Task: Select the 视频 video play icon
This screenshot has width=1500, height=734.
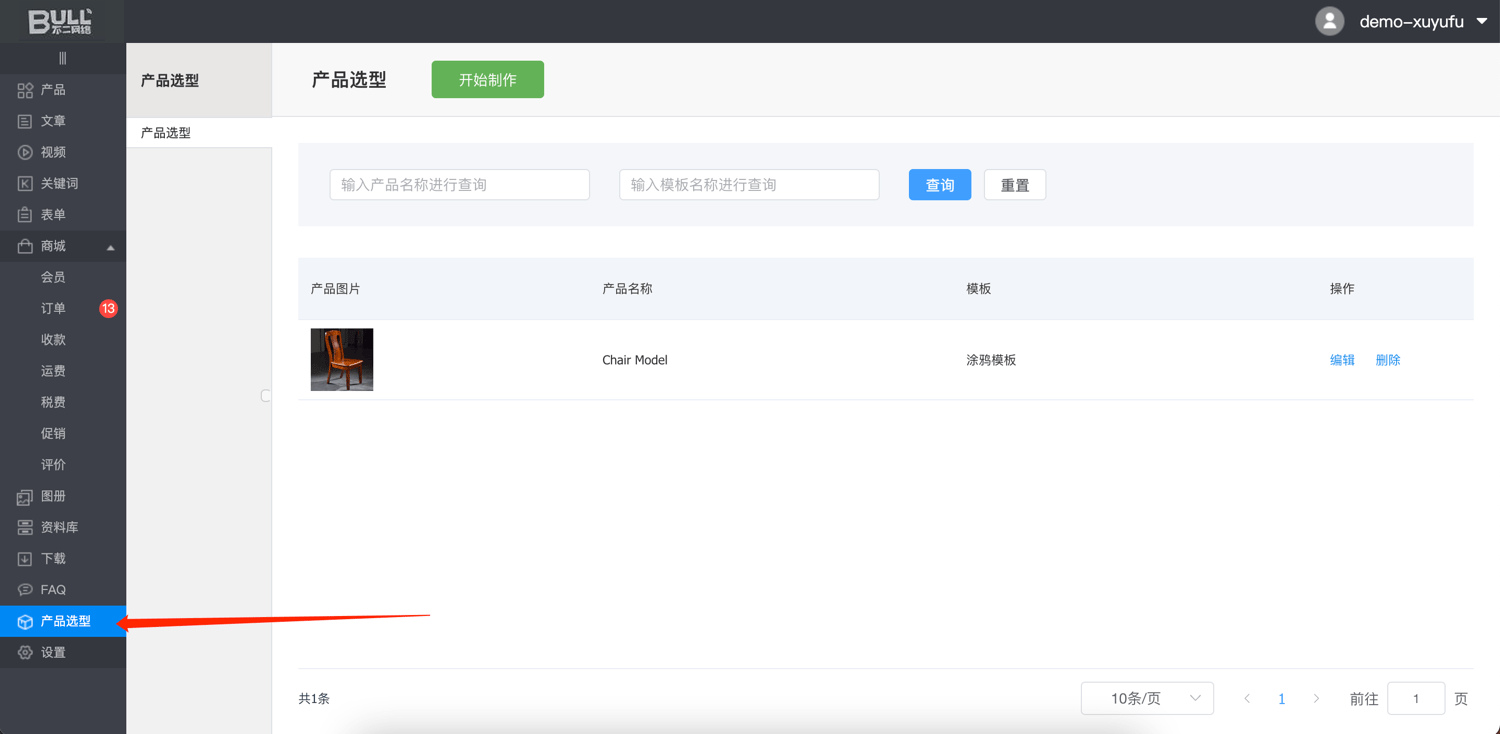Action: pos(25,152)
